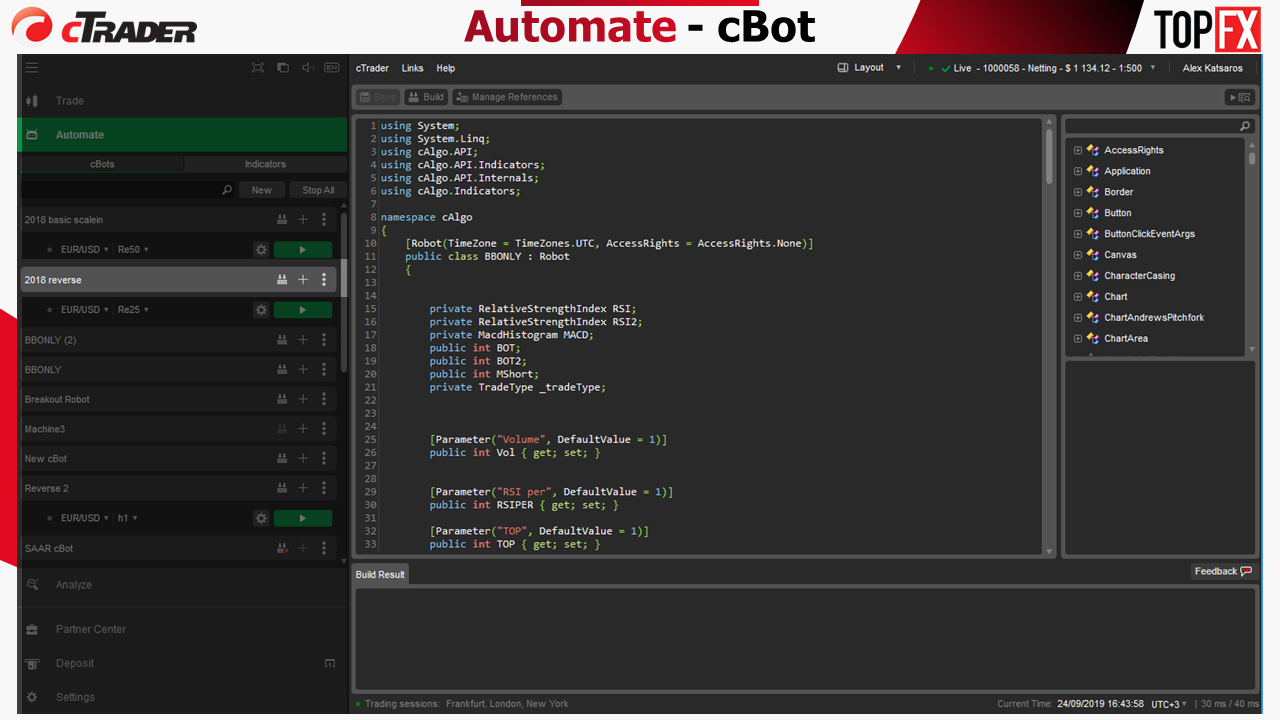Click the cBot search field
This screenshot has height=720, width=1280.
(x=128, y=190)
